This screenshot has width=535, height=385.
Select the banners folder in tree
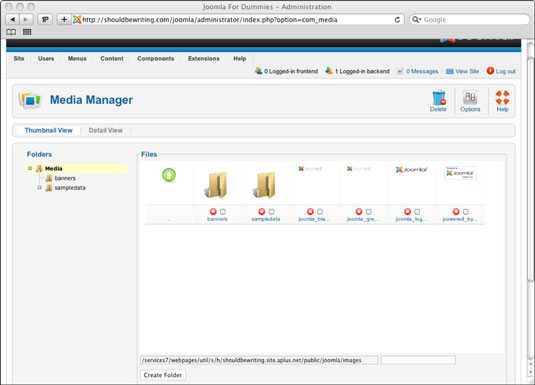coord(65,178)
